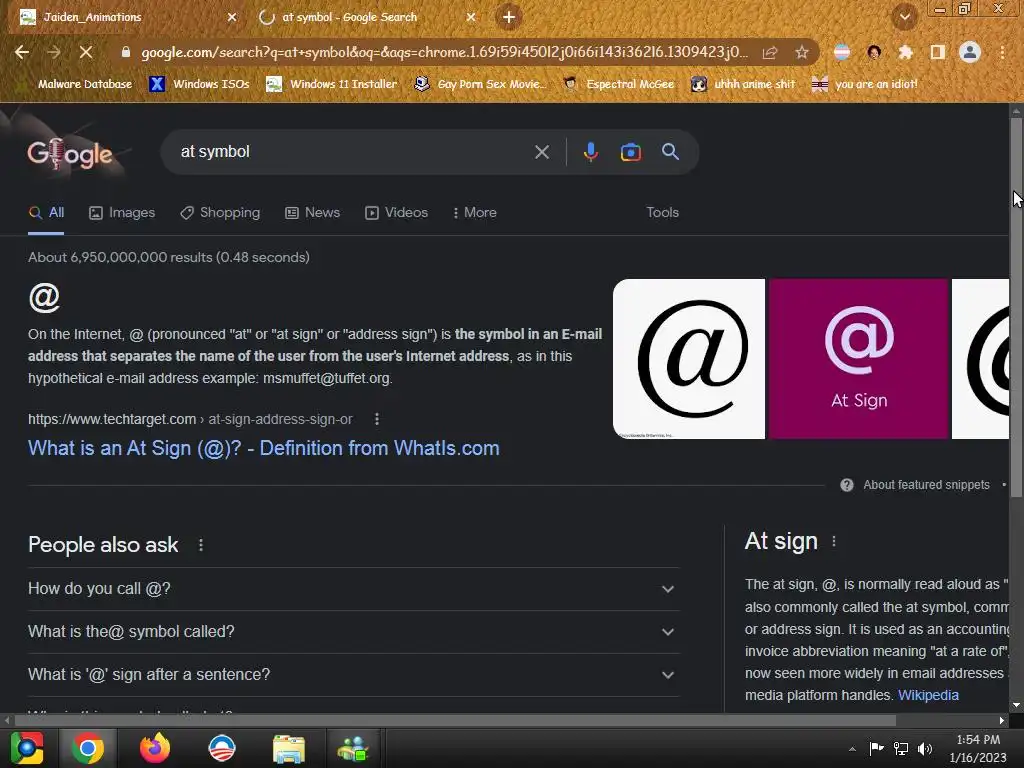1024x768 pixels.
Task: Click the address bar URL
Action: 444,52
